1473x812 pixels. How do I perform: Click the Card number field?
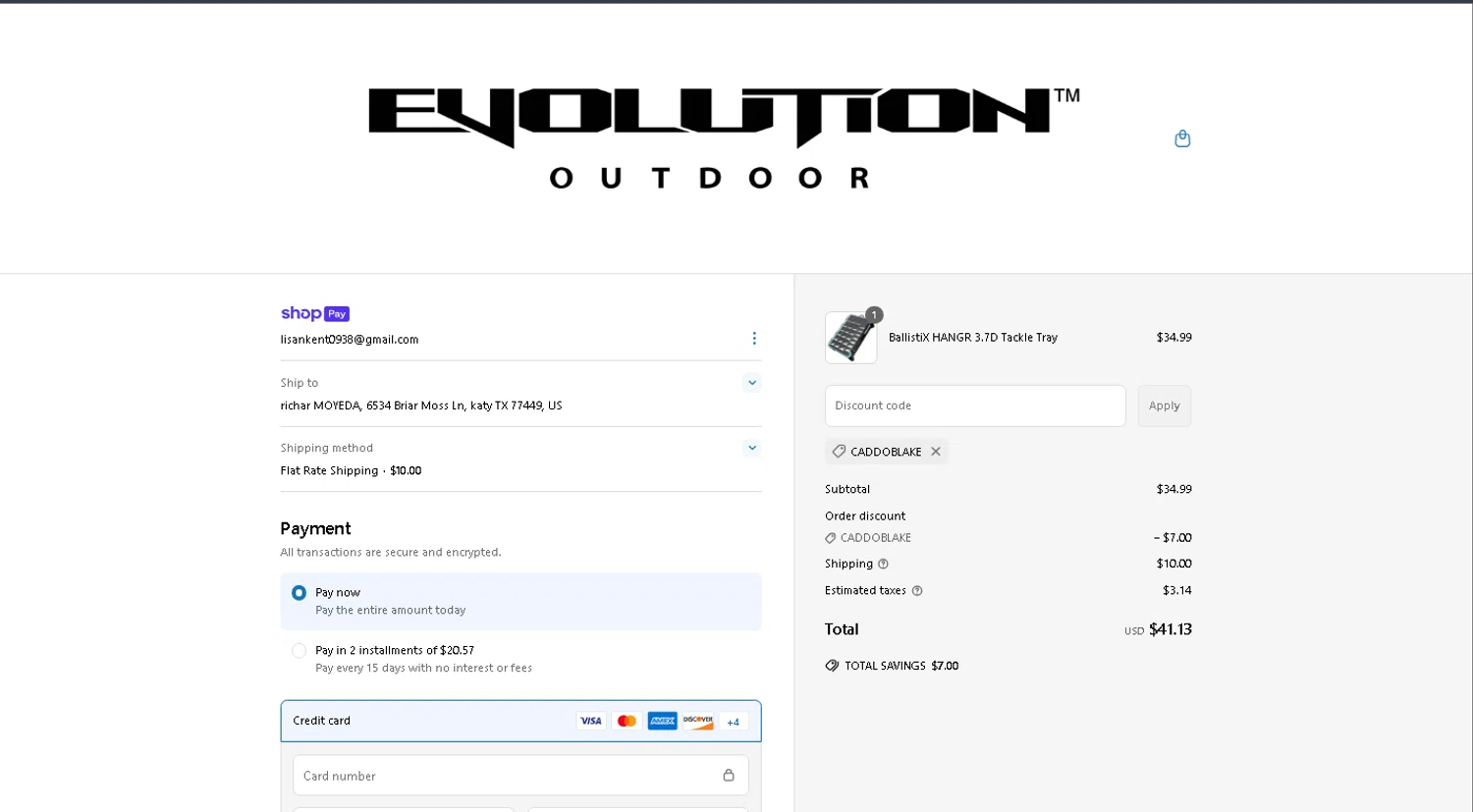[520, 776]
